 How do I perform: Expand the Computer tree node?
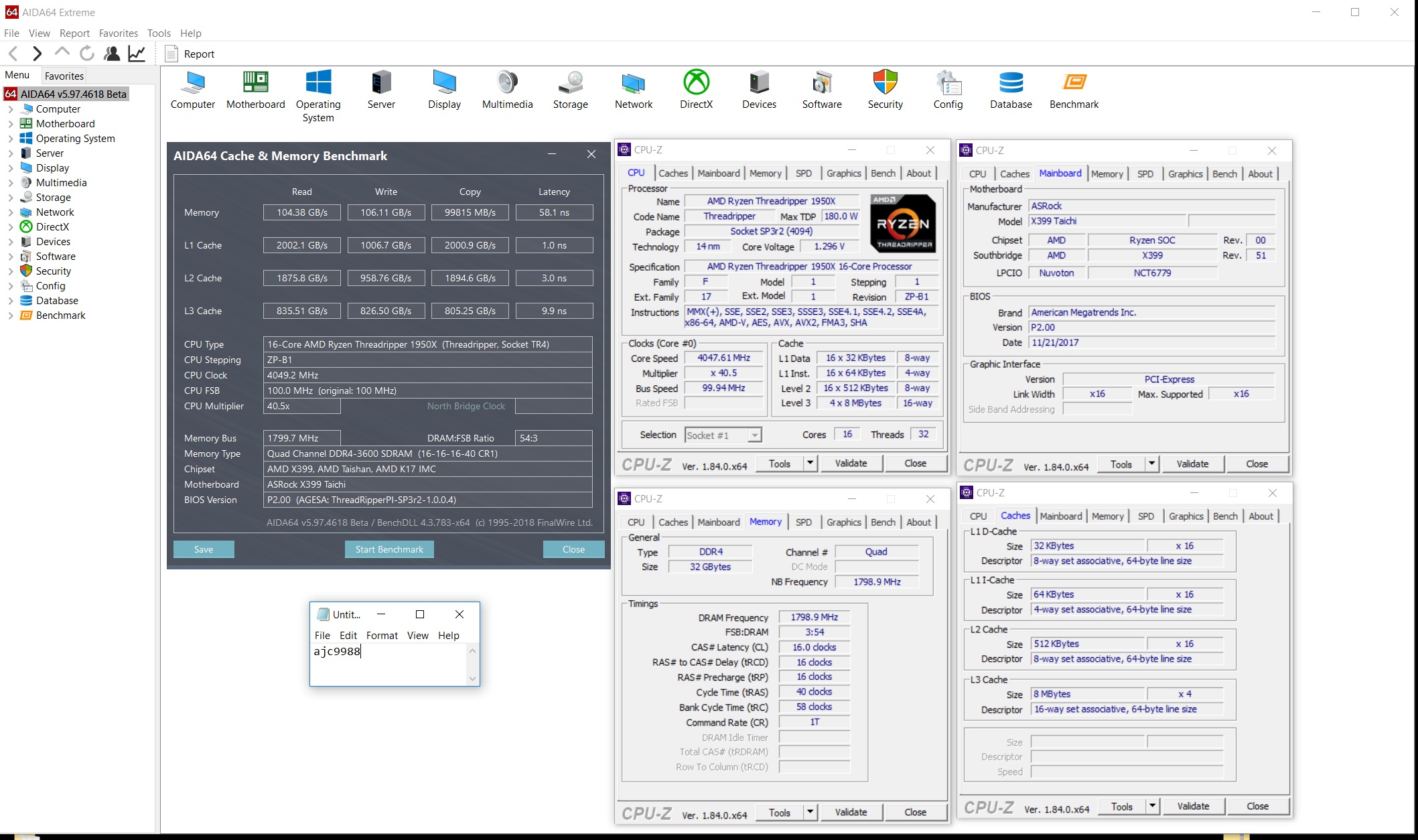coord(11,109)
